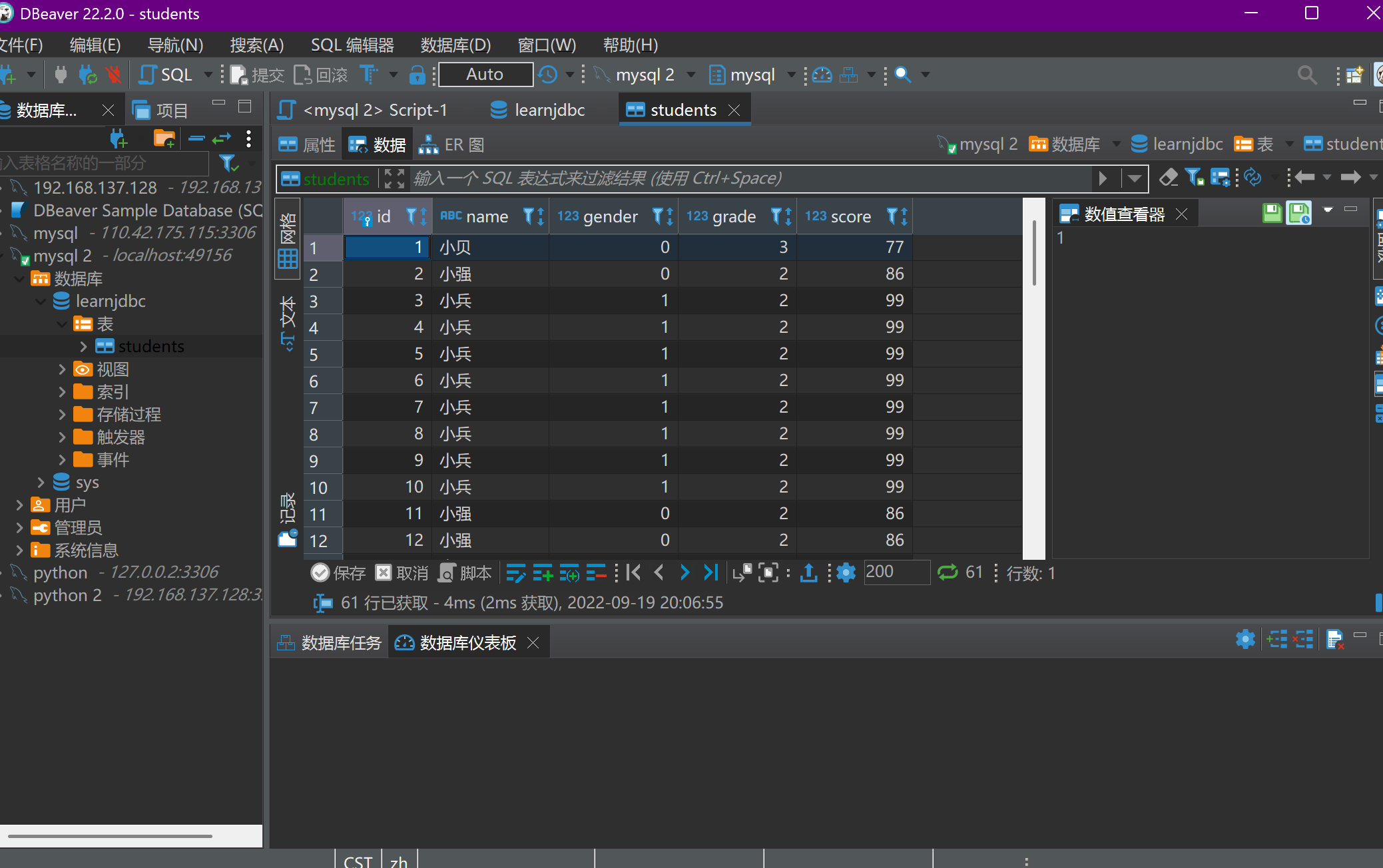Click the export data upload icon
The width and height of the screenshot is (1383, 868).
click(x=808, y=572)
